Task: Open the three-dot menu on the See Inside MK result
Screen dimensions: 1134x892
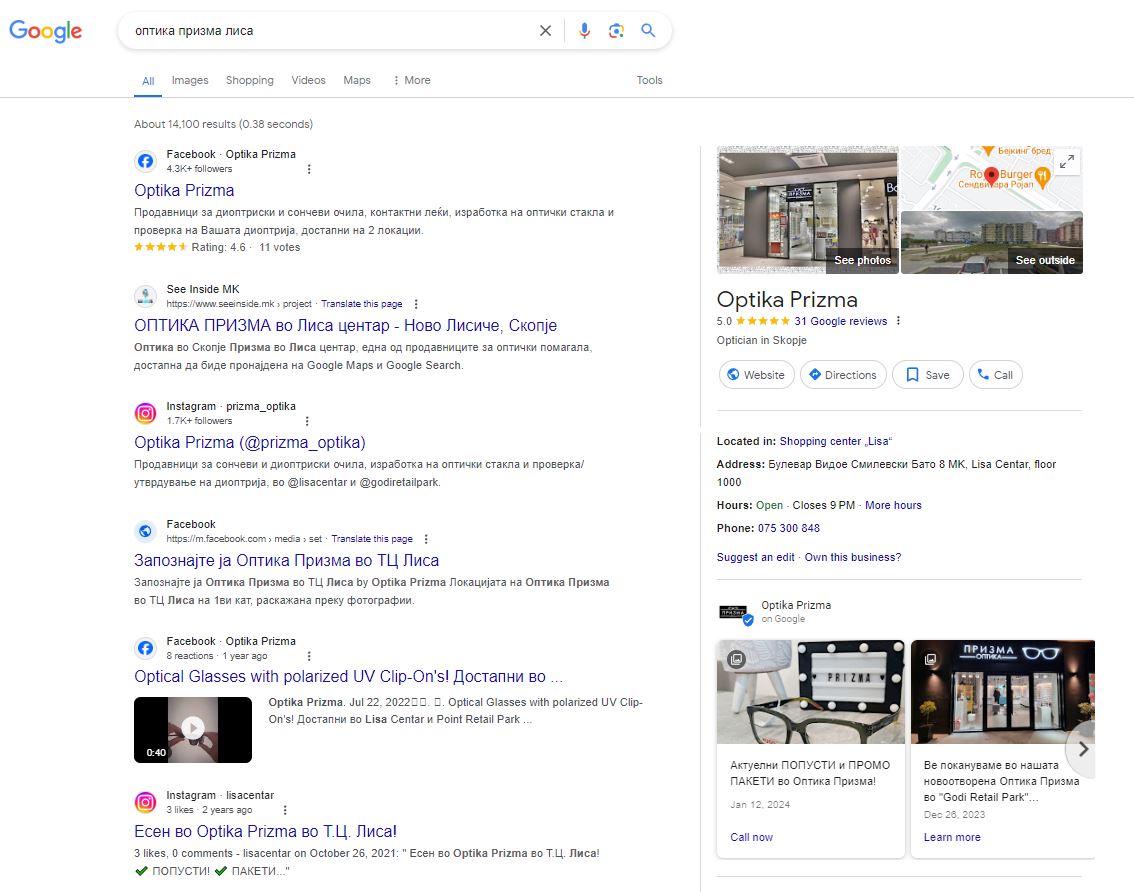Action: click(x=416, y=303)
